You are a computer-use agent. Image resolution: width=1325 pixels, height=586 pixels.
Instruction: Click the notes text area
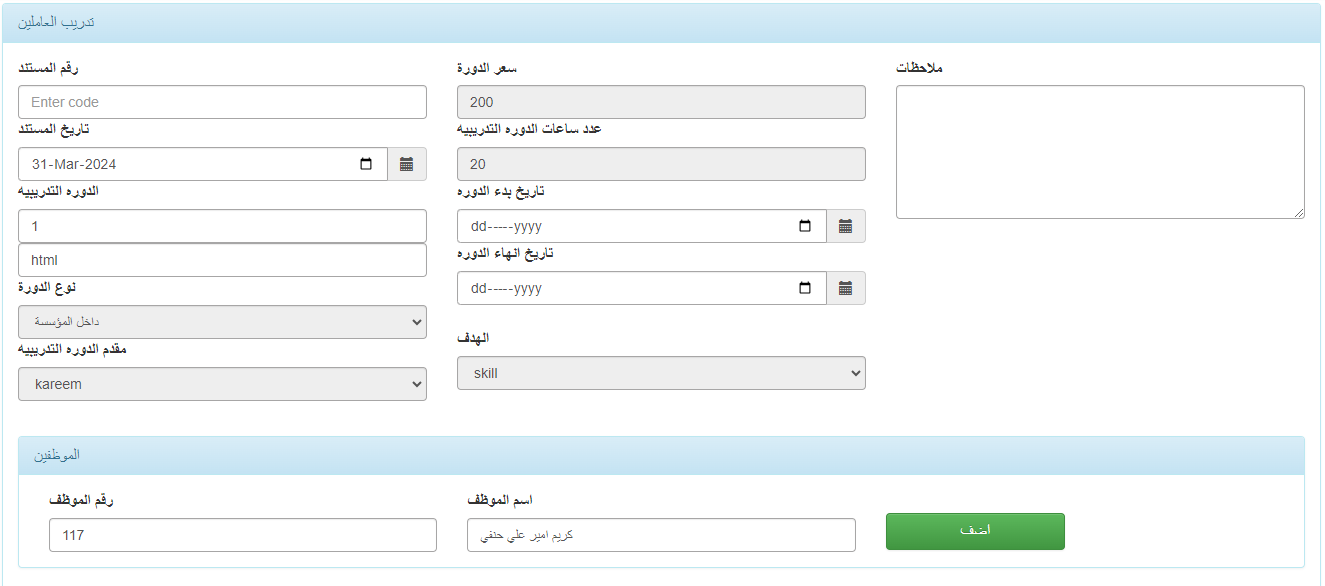click(1100, 152)
